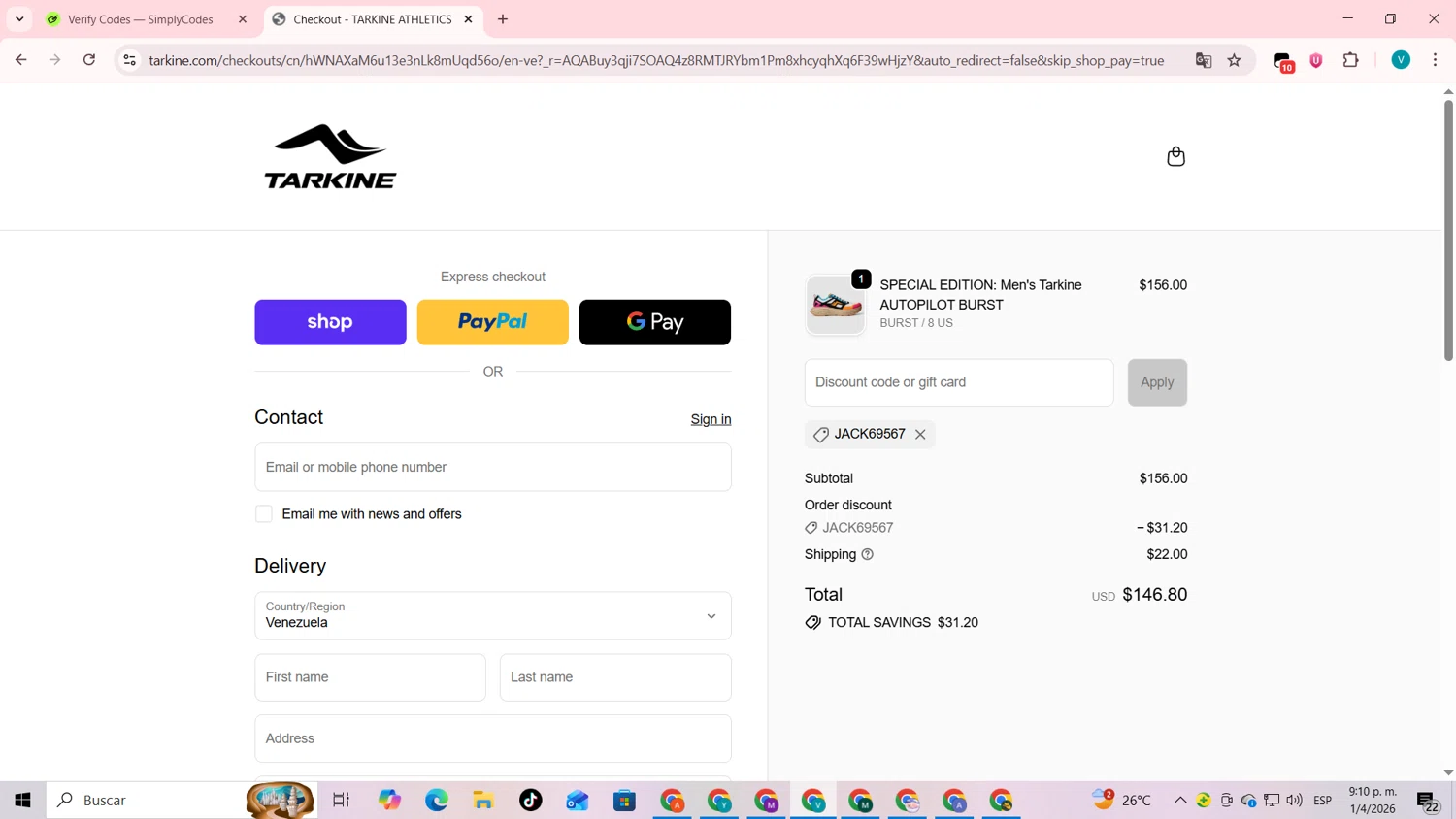
Task: Launch Copilot from the taskbar
Action: pos(389,801)
